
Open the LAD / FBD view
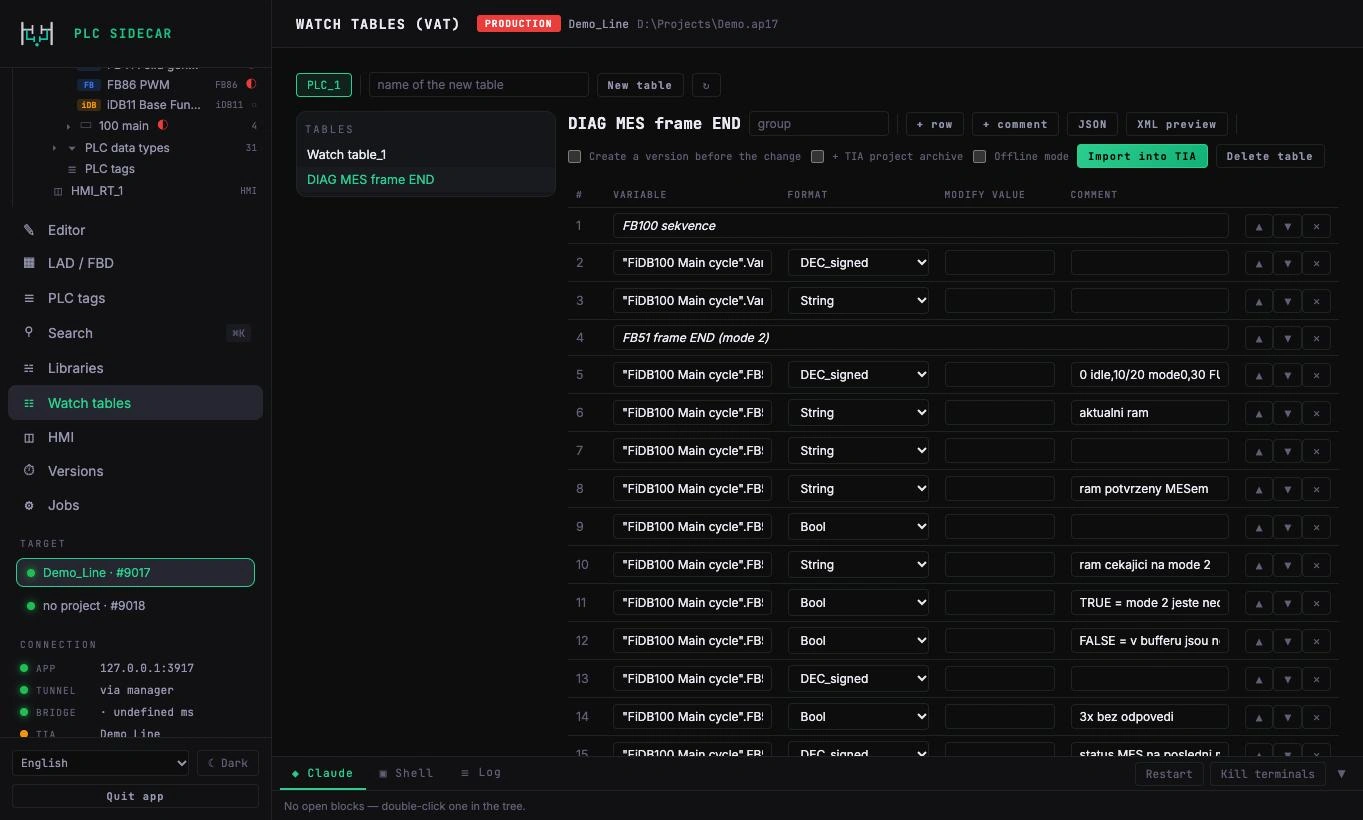135,263
